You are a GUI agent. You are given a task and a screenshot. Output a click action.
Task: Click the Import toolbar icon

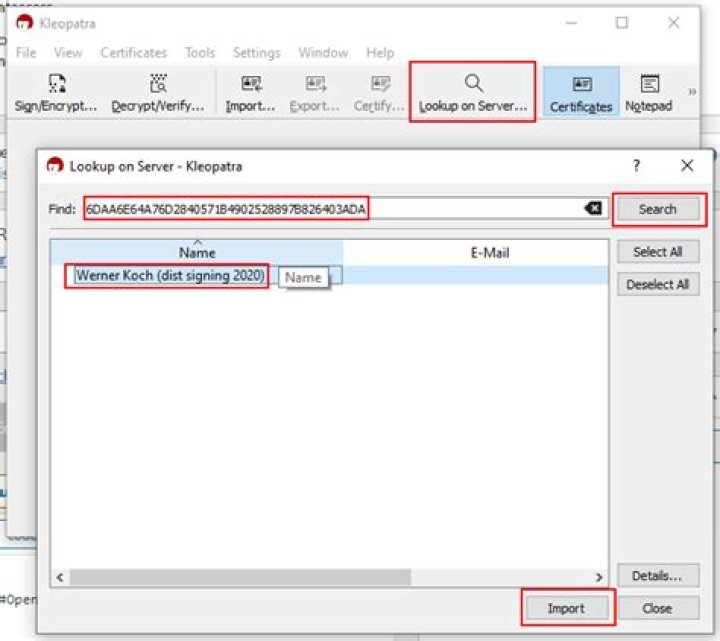tap(250, 94)
